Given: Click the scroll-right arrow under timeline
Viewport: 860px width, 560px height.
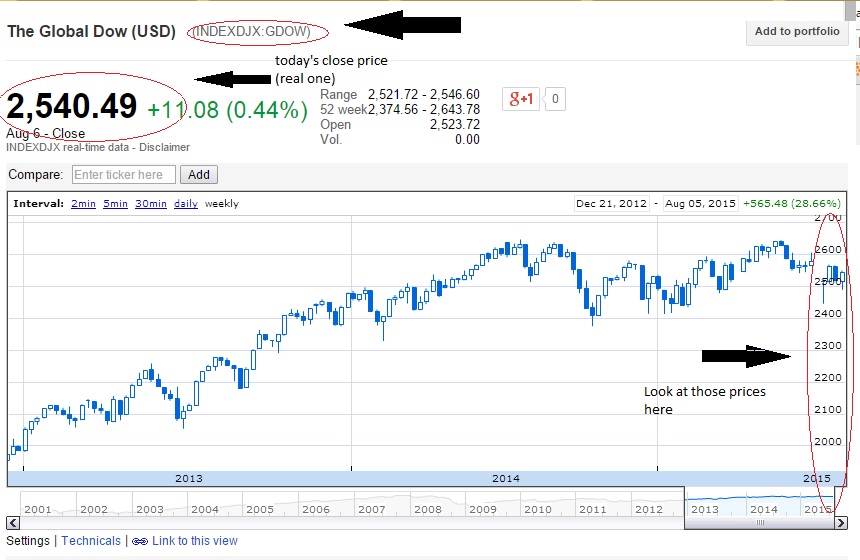Looking at the screenshot, I should tap(840, 523).
